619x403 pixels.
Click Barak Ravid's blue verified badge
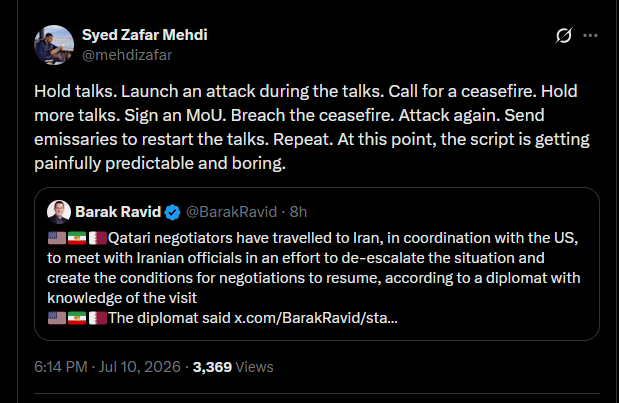(173, 212)
